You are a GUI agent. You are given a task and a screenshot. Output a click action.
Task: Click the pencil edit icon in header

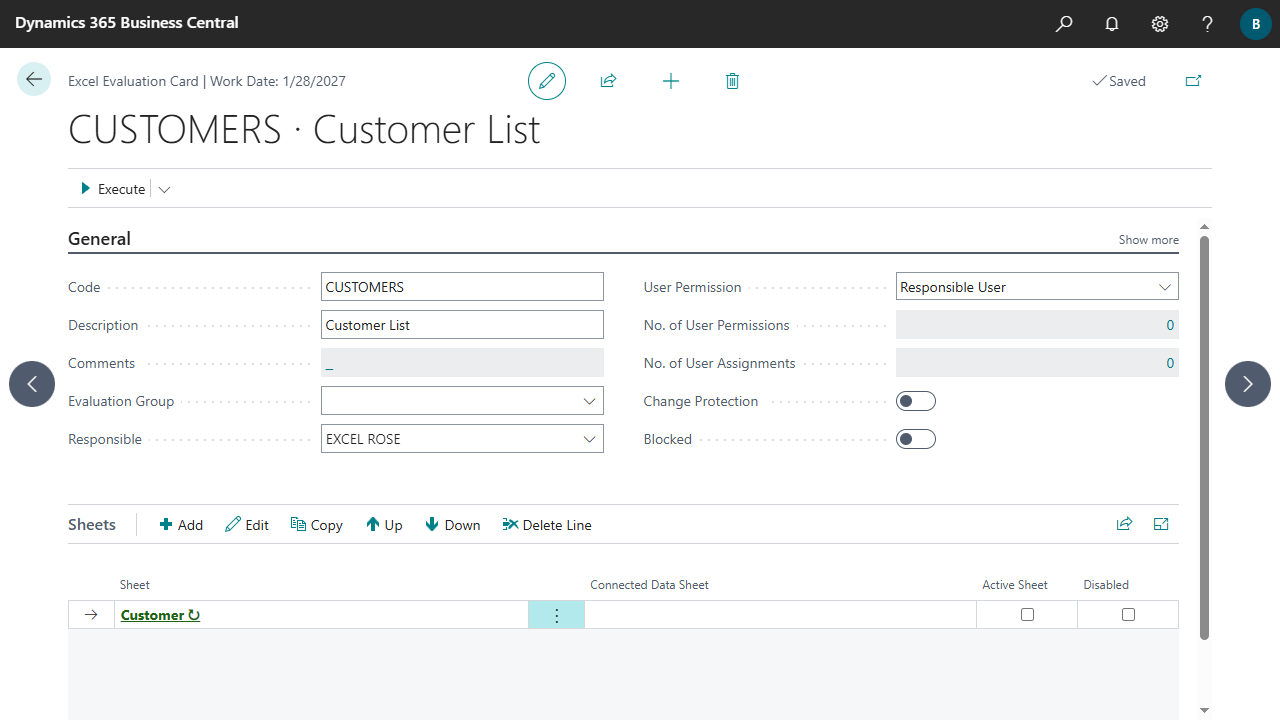pyautogui.click(x=547, y=81)
